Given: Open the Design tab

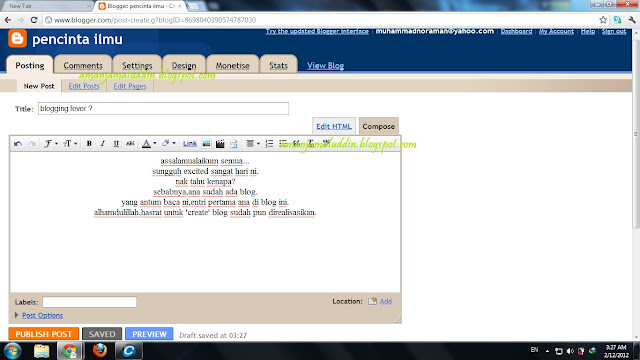Looking at the screenshot, I should [184, 65].
